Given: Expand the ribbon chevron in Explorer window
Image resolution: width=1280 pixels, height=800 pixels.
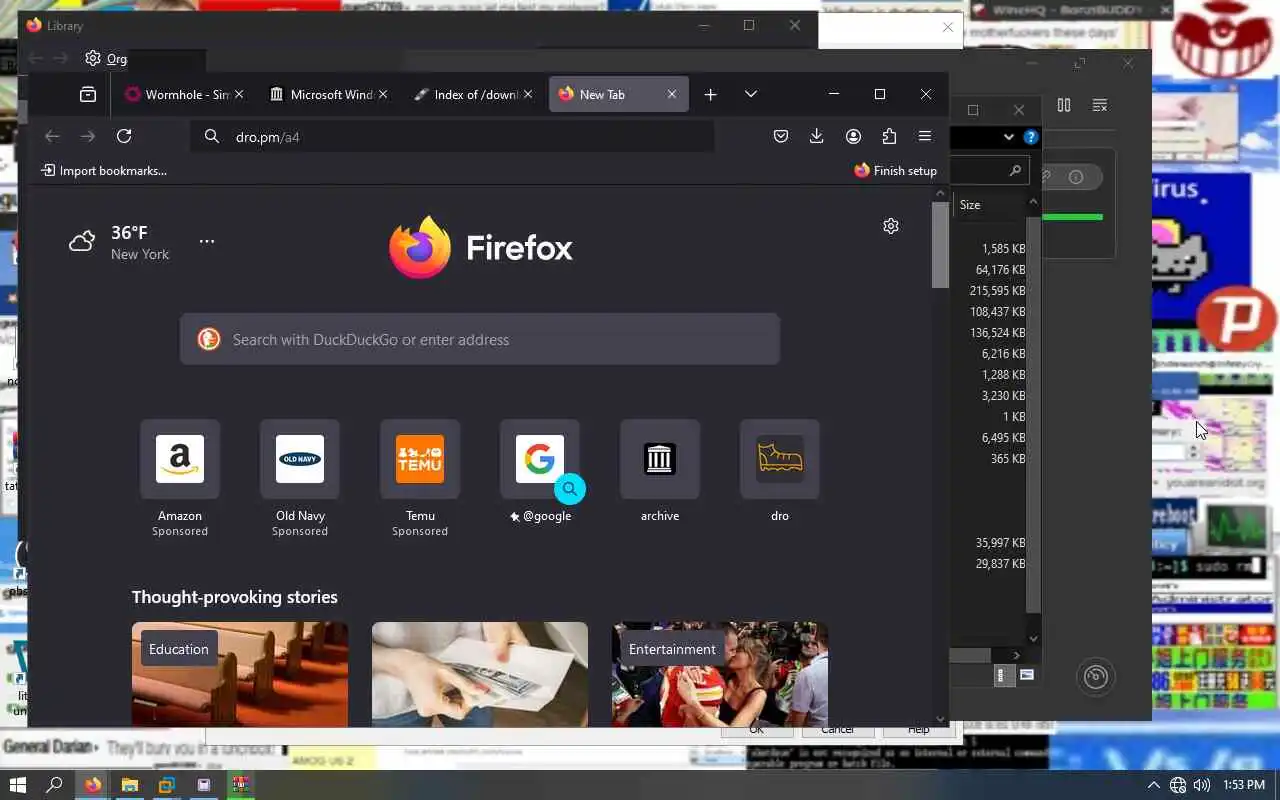Looking at the screenshot, I should pos(1009,137).
